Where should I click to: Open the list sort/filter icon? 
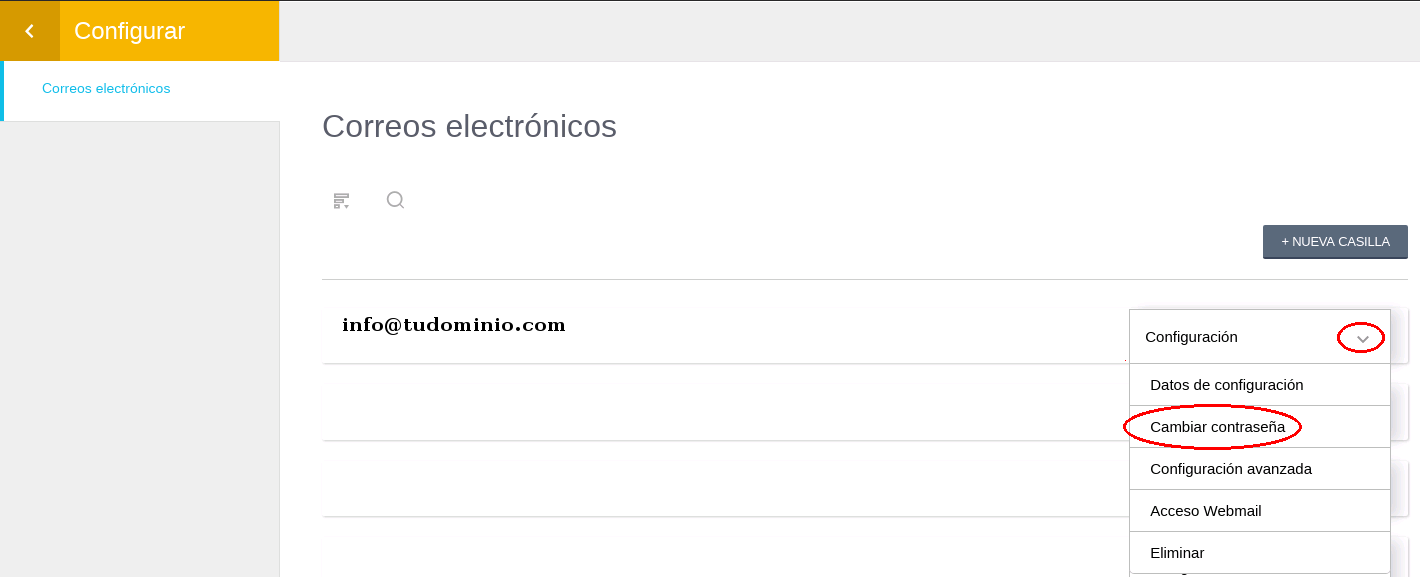click(x=341, y=201)
